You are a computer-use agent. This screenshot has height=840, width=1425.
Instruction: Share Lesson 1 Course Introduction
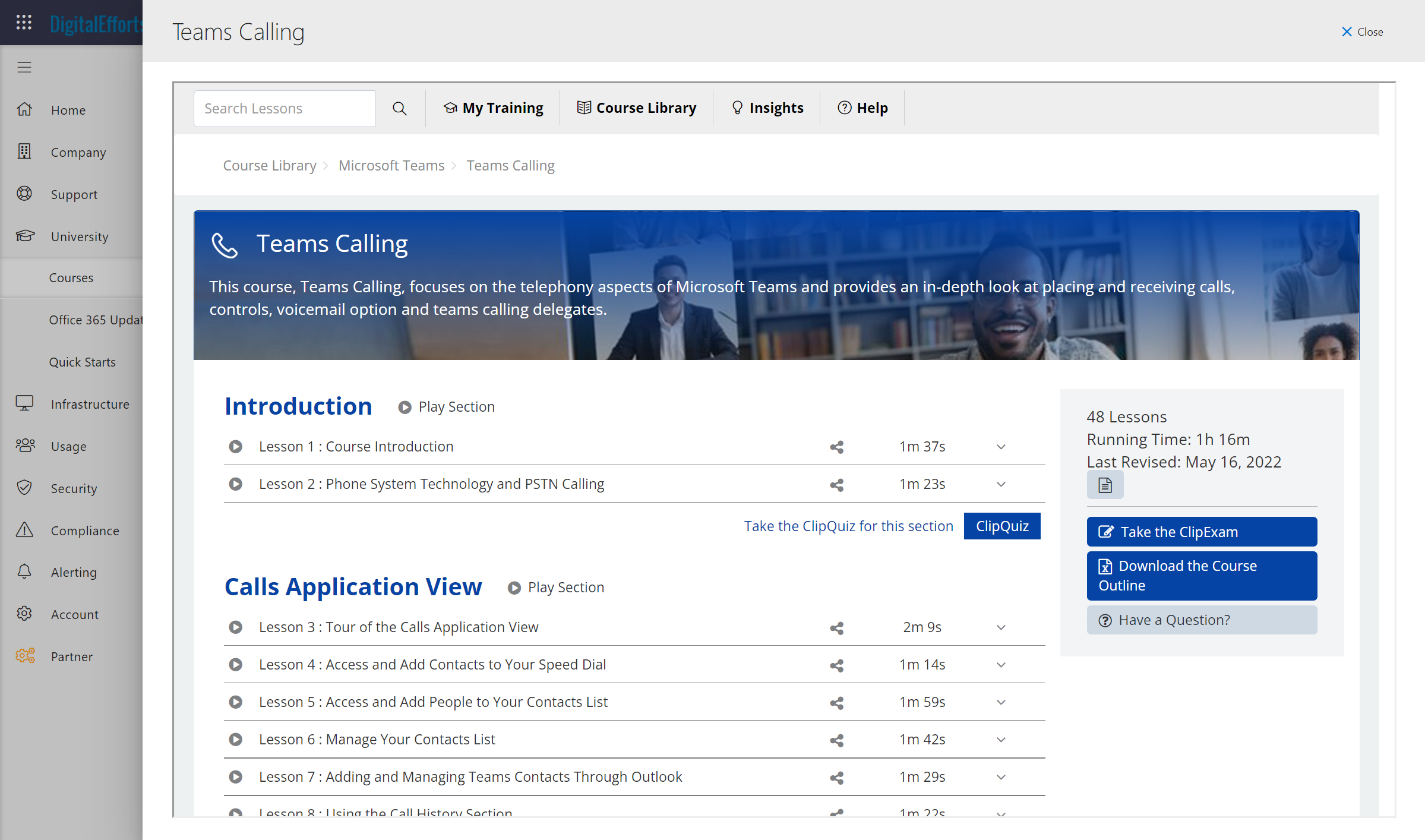(837, 447)
